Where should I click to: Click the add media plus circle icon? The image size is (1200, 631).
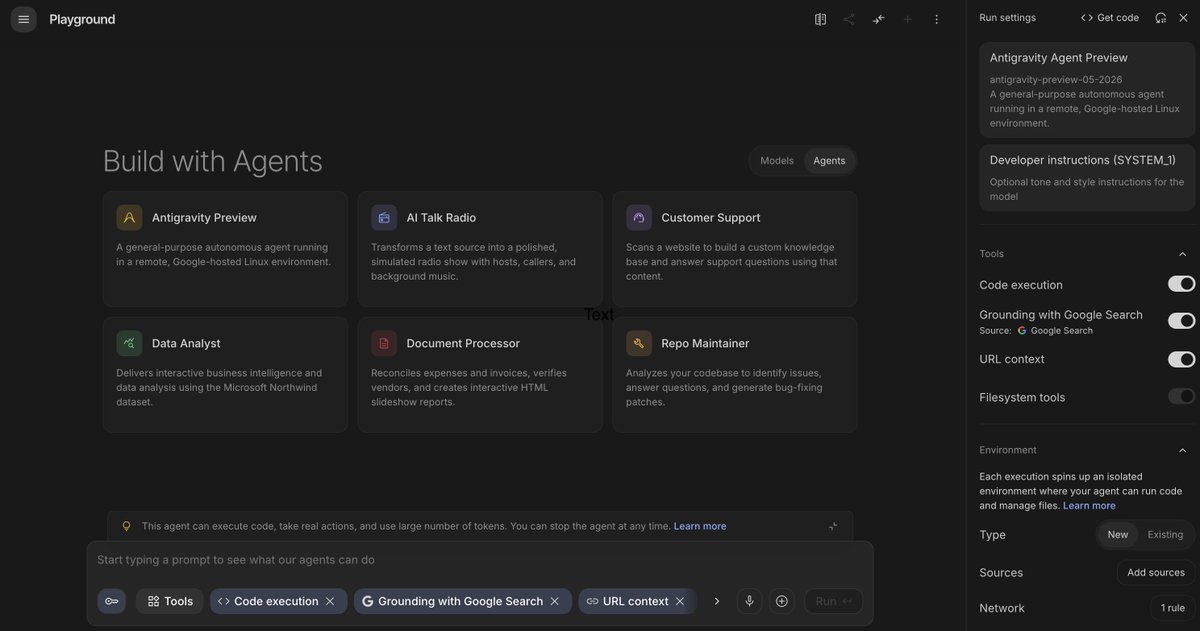(782, 601)
